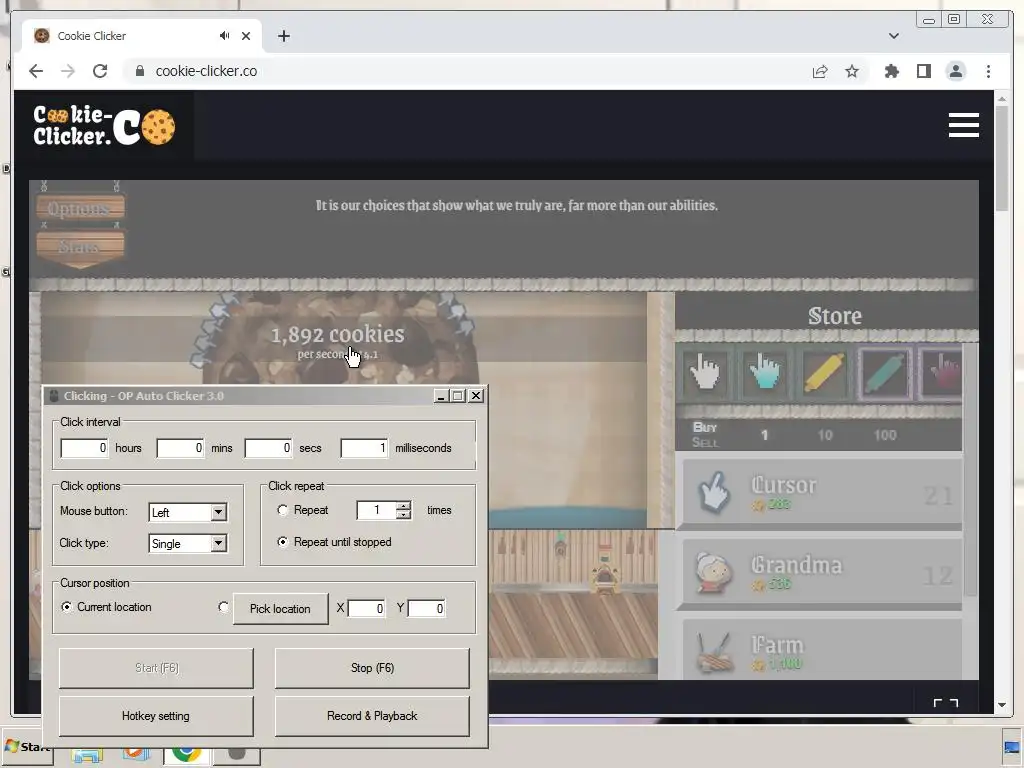Click the mins interval field

coord(180,448)
